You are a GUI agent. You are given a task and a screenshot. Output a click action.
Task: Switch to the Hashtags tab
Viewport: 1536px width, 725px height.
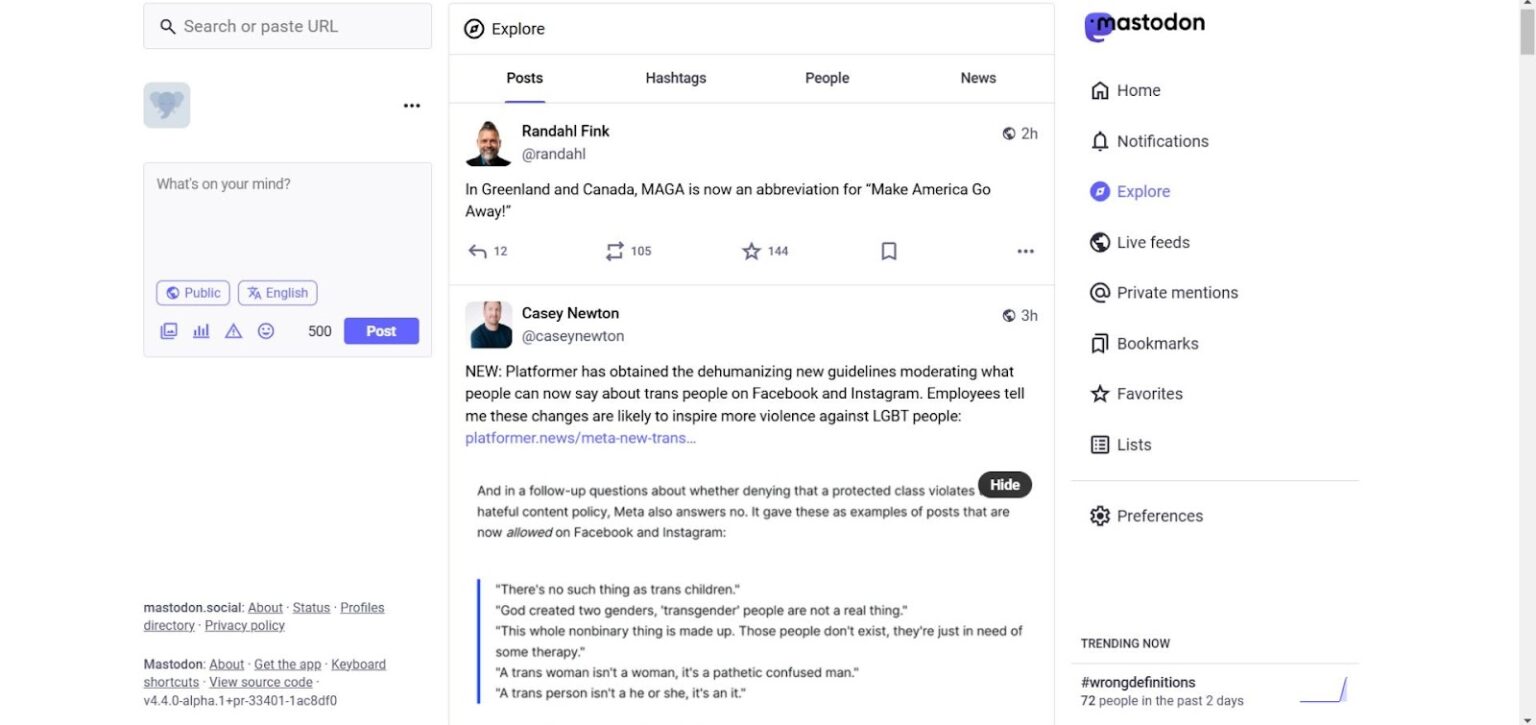[x=676, y=78]
